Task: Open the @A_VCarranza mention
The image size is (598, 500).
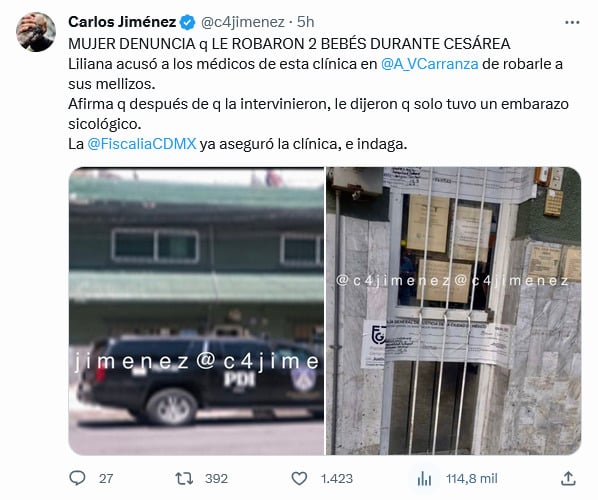Action: click(429, 64)
